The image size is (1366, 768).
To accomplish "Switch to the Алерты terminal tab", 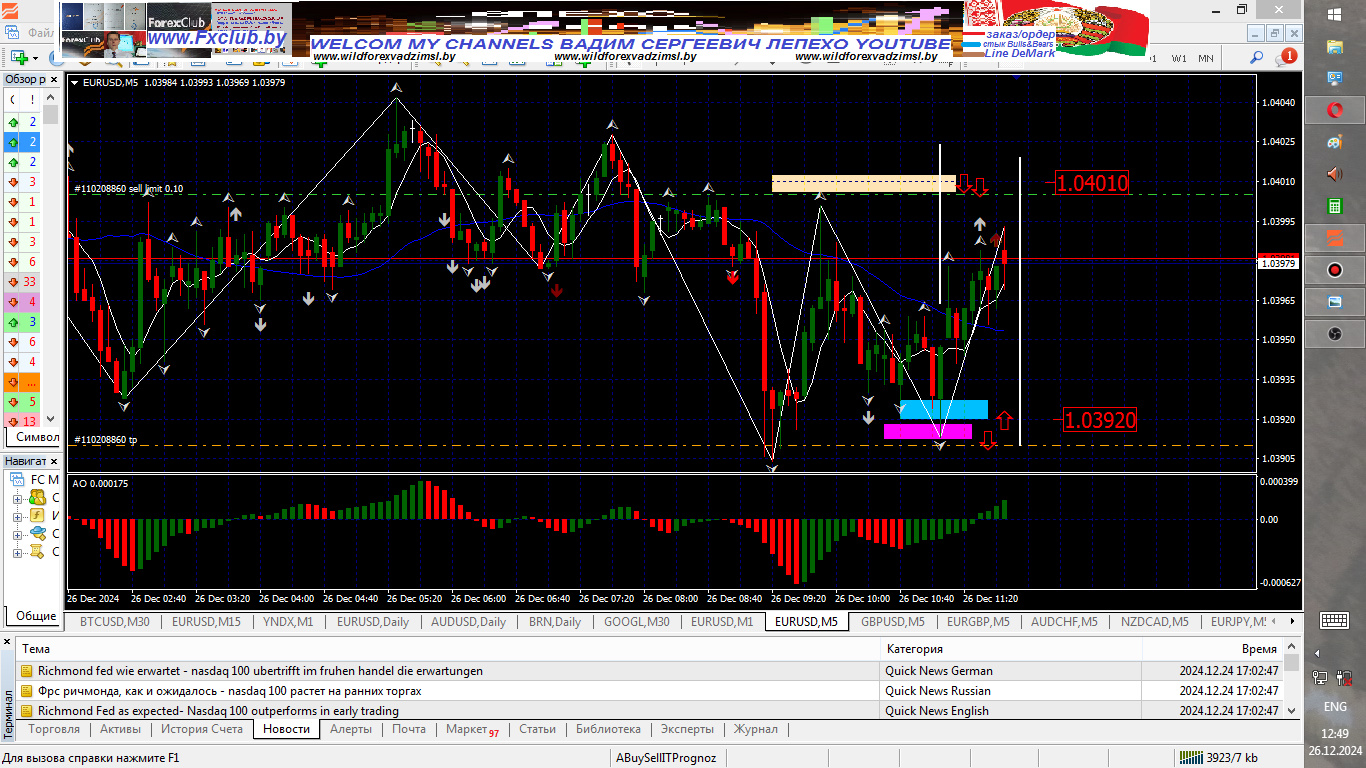I will pos(351,729).
